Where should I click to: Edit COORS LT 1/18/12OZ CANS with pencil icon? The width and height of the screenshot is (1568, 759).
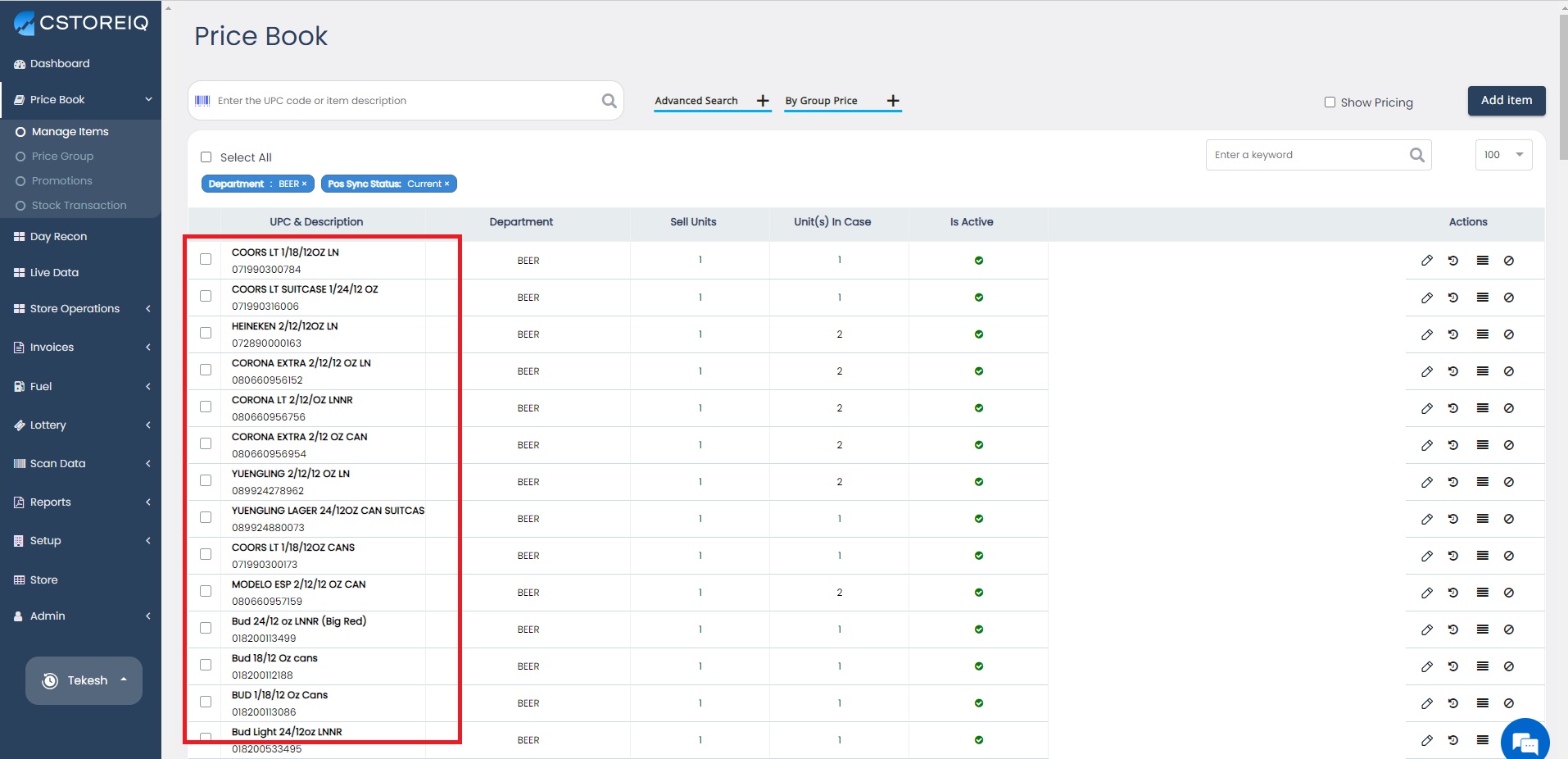[1426, 556]
